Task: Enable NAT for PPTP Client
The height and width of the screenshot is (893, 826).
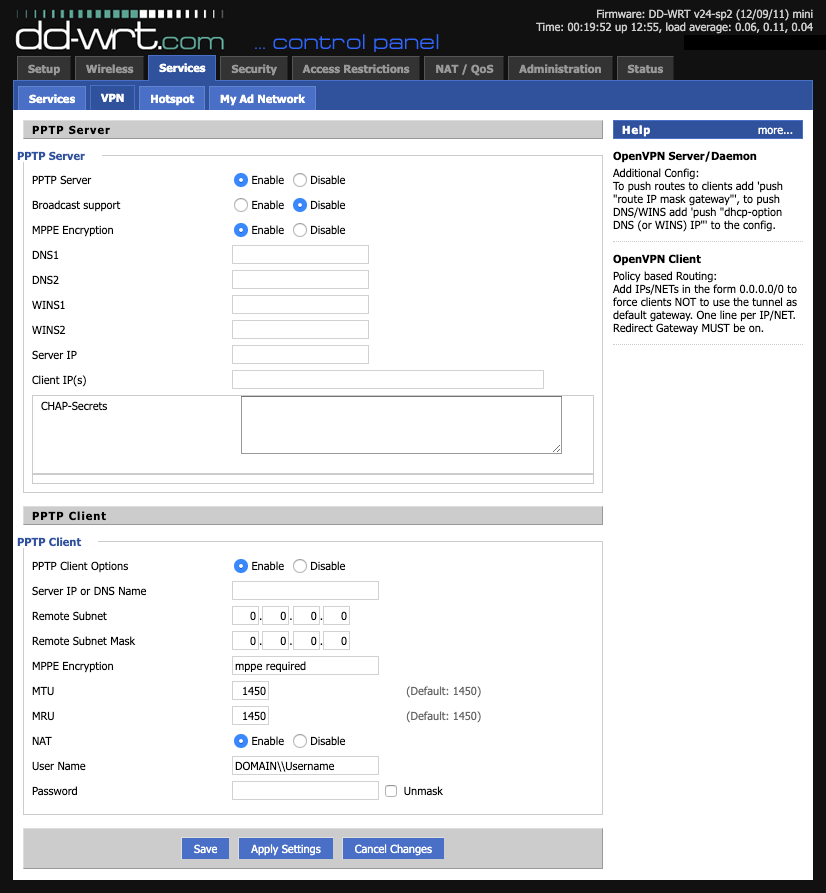Action: click(241, 741)
